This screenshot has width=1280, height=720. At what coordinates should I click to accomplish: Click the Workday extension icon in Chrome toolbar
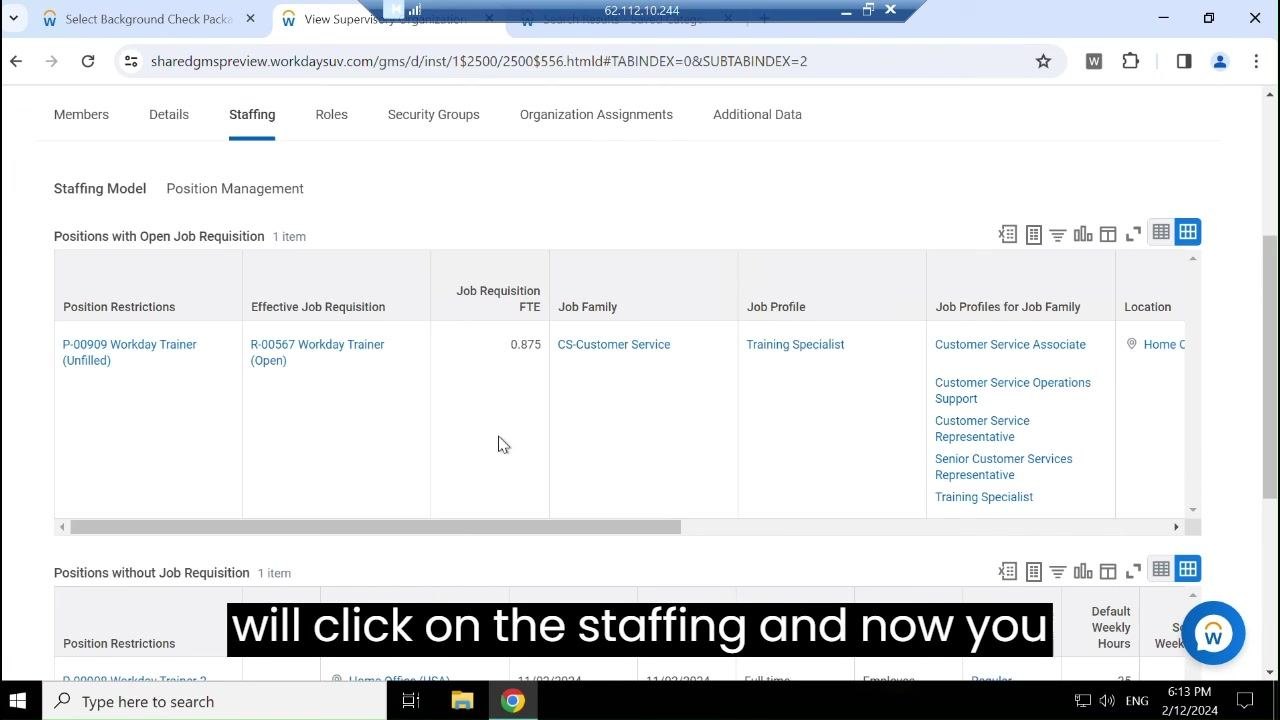coord(1094,61)
